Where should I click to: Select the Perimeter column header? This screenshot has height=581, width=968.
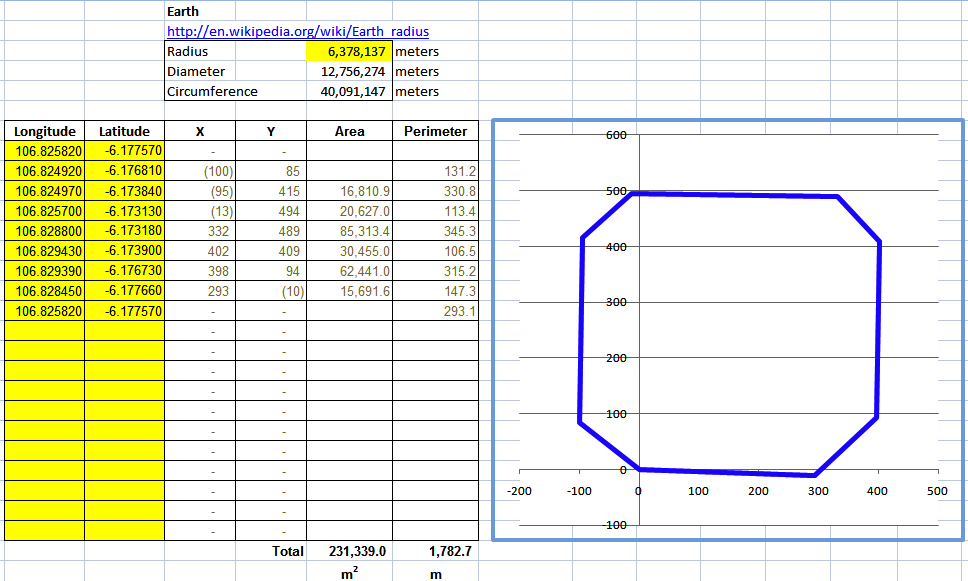point(435,131)
